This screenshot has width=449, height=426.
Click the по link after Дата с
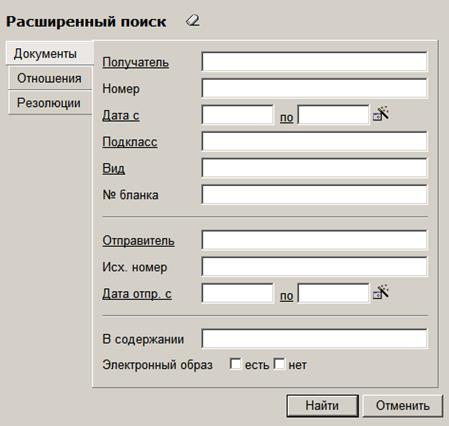tap(287, 117)
